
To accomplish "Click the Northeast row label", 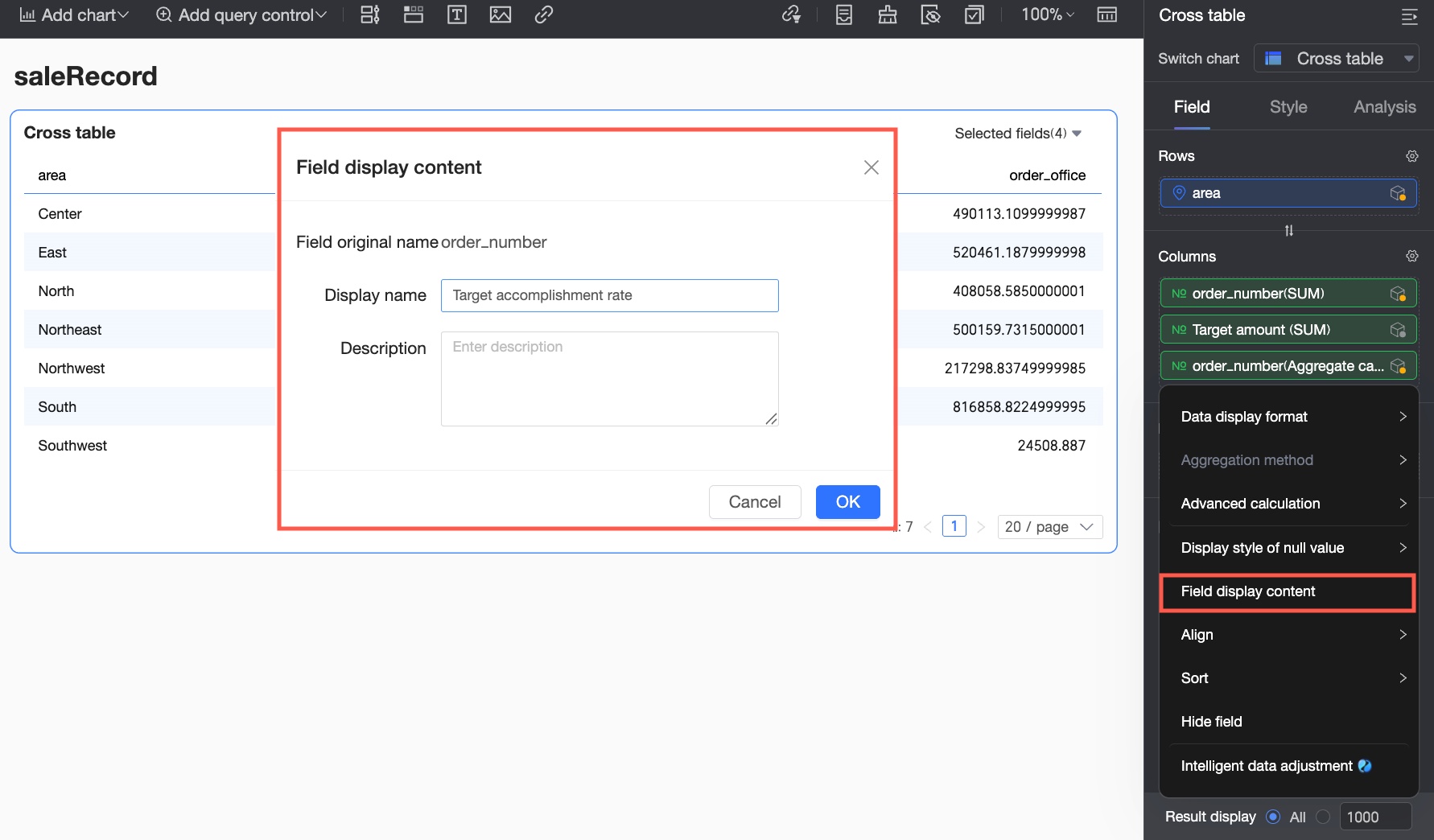I will [70, 330].
